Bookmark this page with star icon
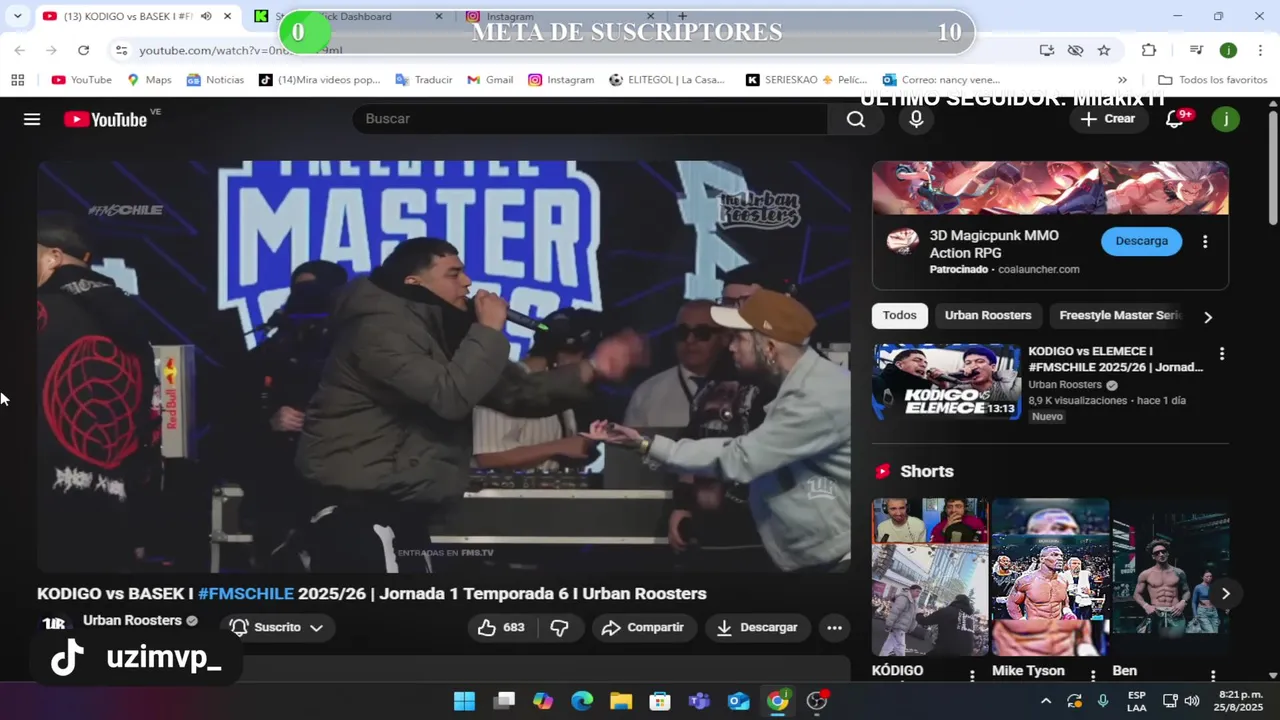This screenshot has height=720, width=1280. click(x=1104, y=50)
